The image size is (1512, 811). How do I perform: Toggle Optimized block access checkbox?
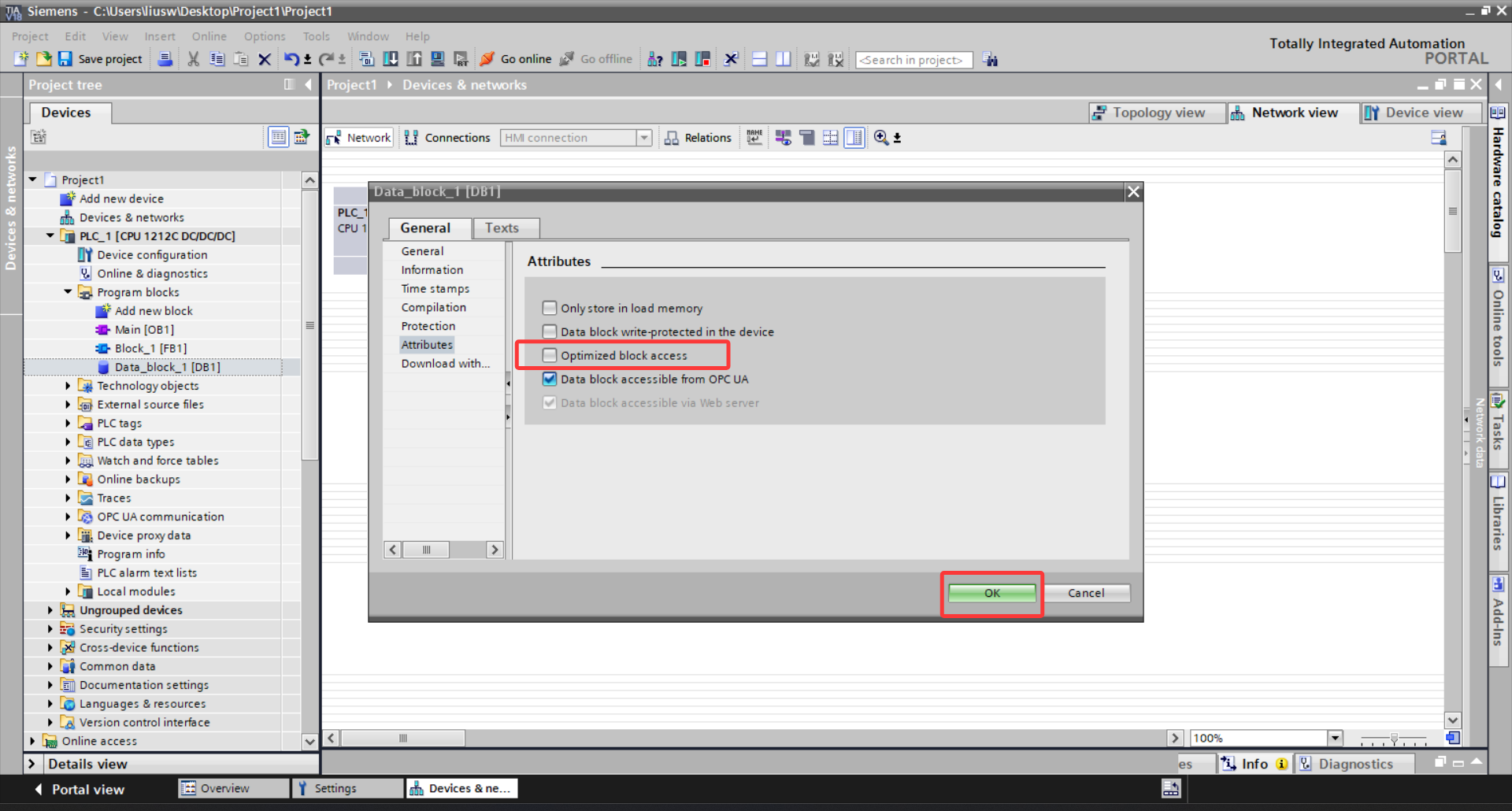pos(550,355)
